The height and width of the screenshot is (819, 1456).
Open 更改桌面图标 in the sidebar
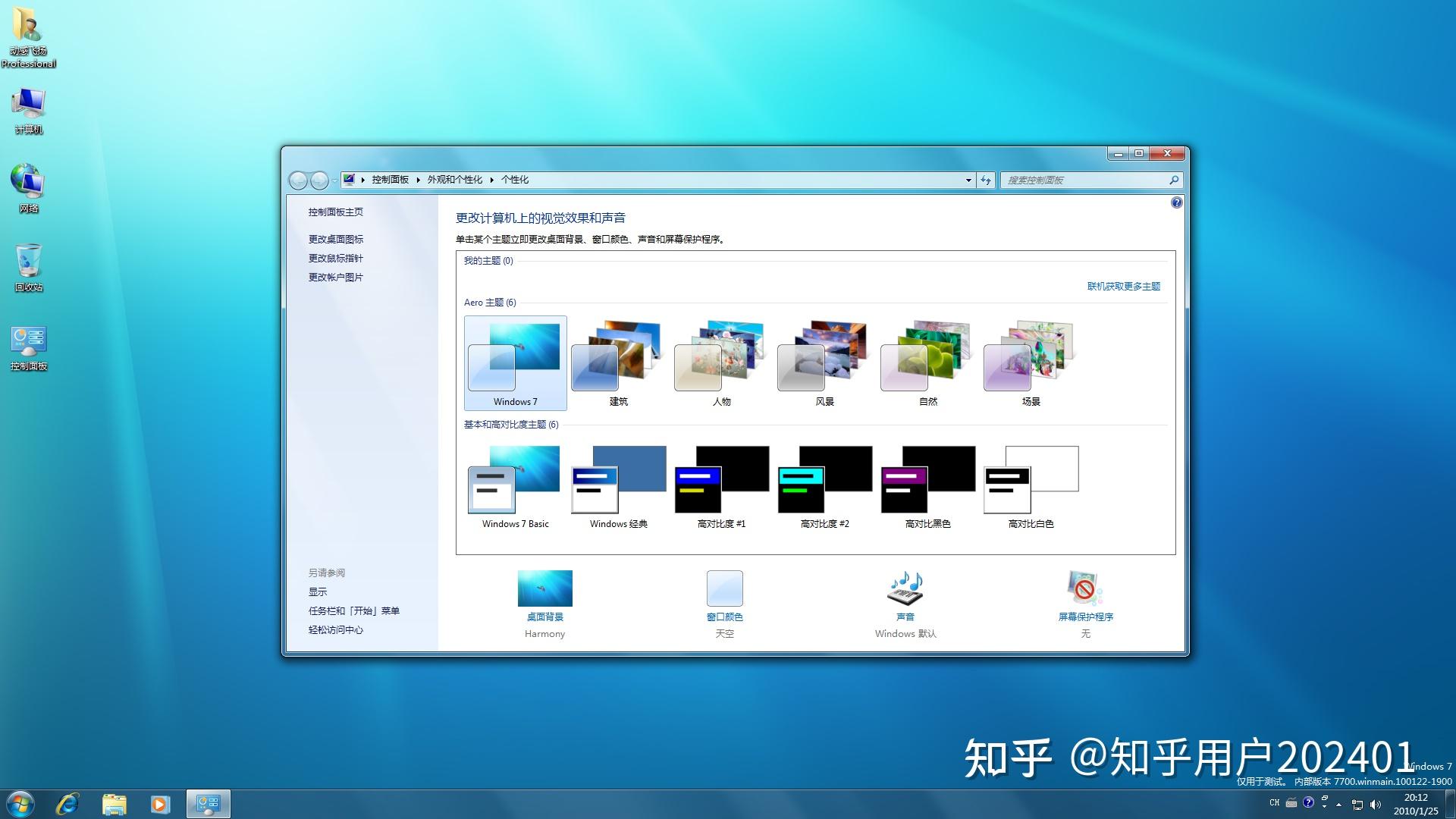click(336, 238)
